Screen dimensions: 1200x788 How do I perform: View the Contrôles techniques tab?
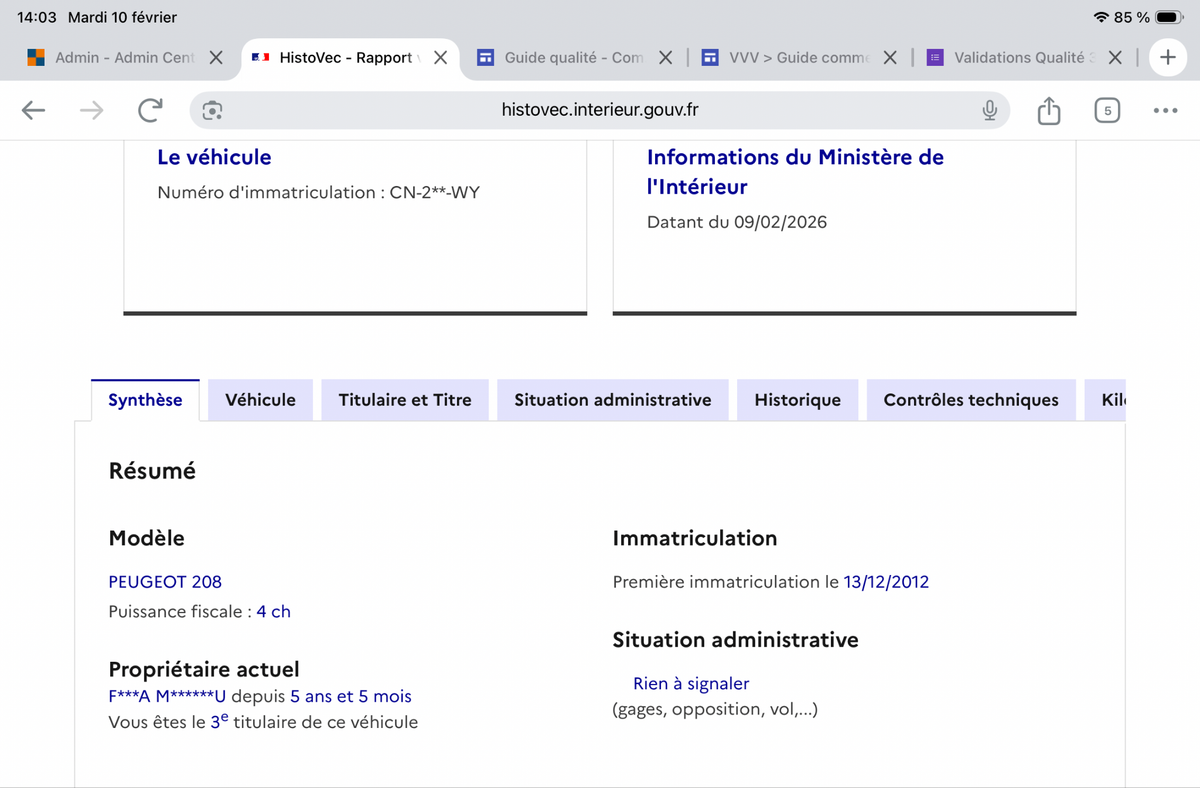click(x=970, y=400)
